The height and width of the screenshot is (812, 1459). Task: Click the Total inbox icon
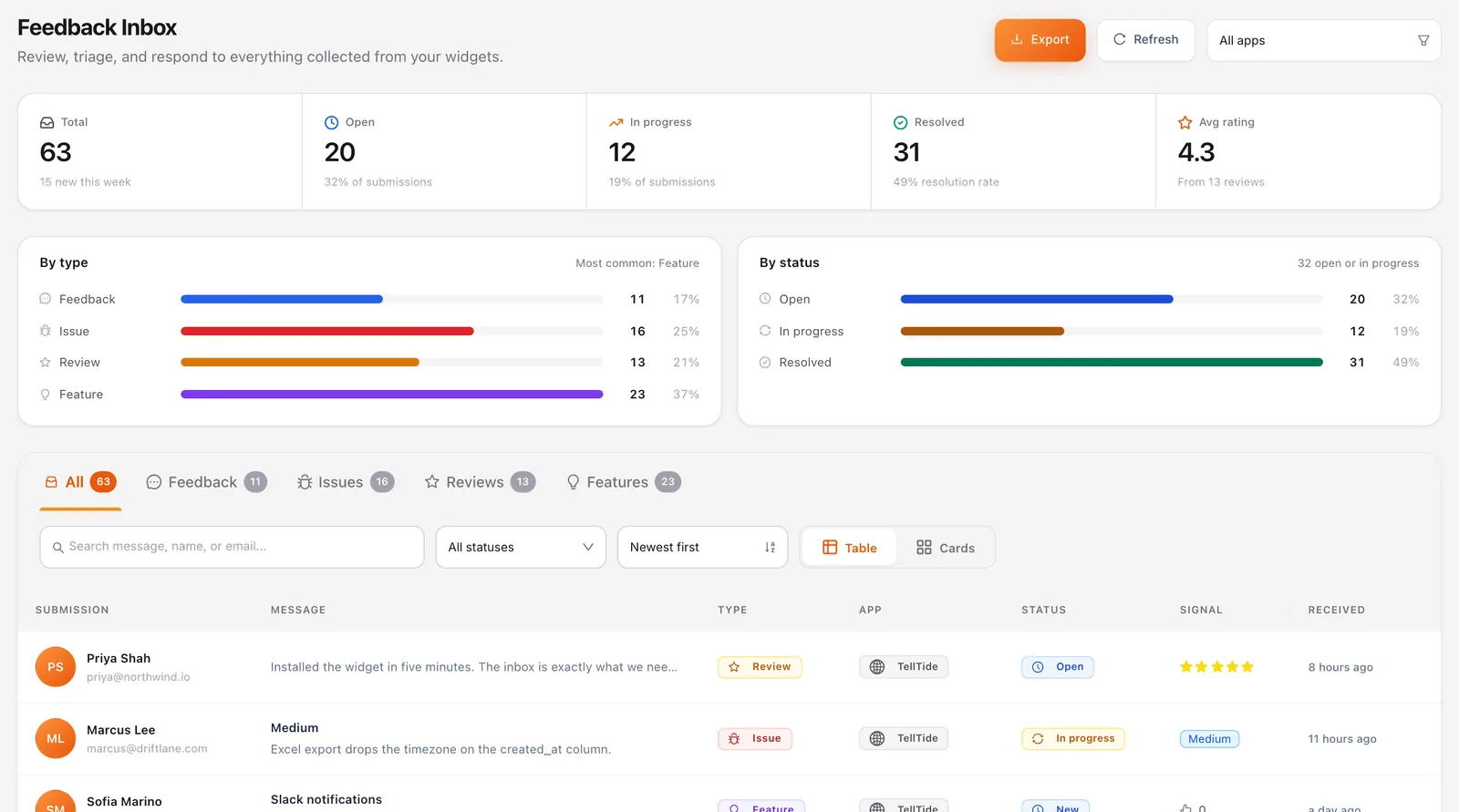[x=47, y=122]
